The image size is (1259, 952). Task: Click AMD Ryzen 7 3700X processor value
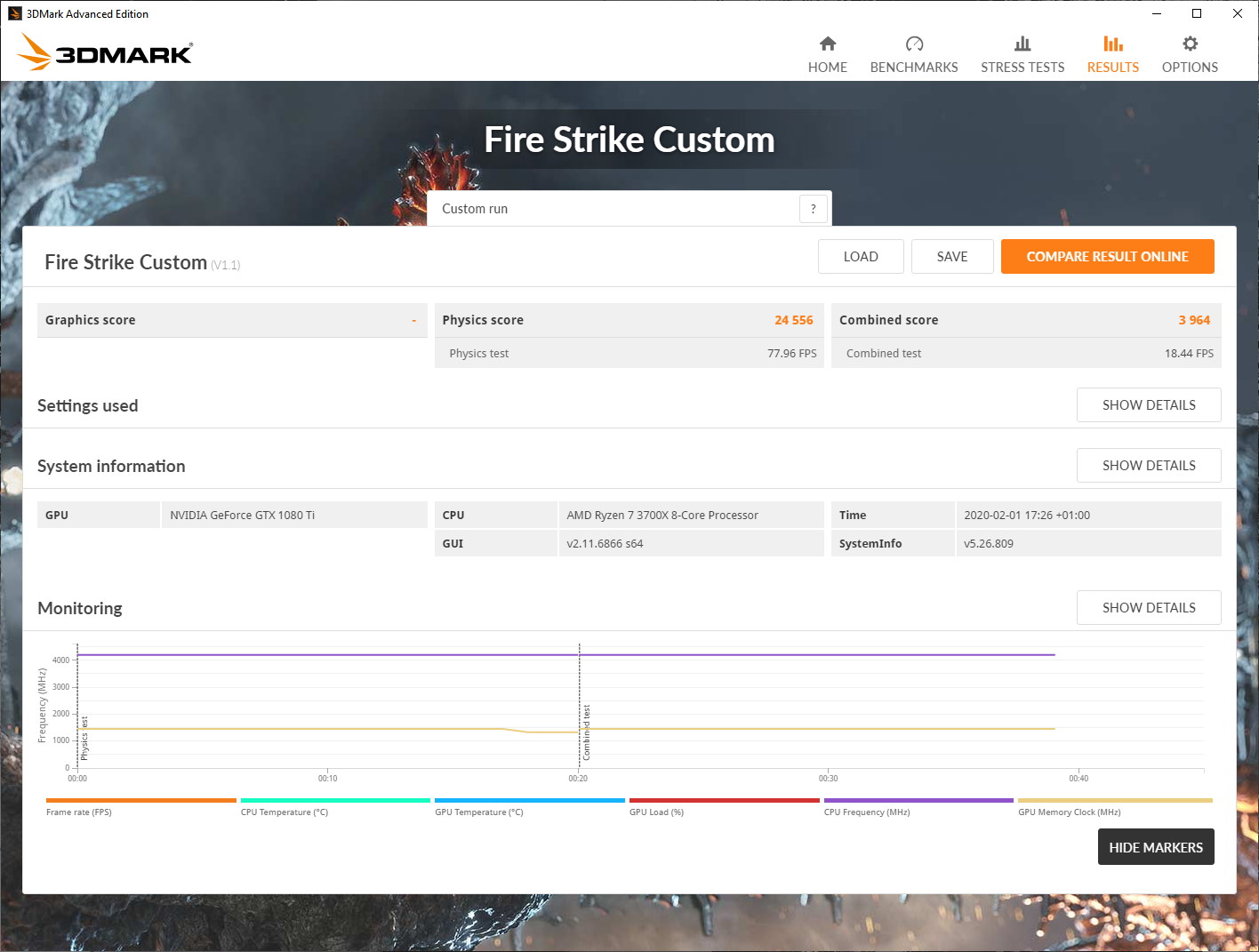click(x=662, y=516)
